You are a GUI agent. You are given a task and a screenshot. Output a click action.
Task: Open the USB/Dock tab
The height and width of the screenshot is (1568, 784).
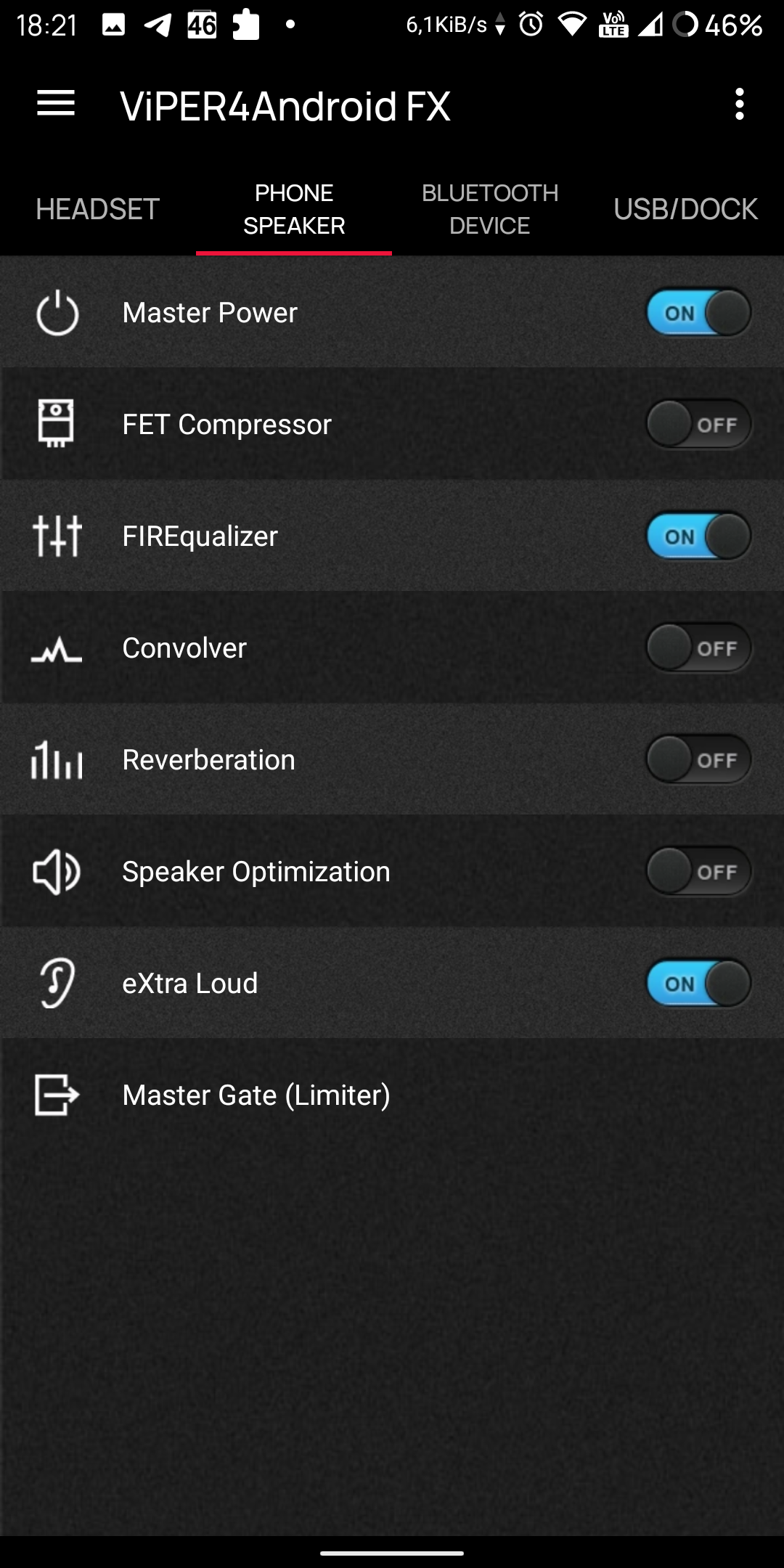685,209
